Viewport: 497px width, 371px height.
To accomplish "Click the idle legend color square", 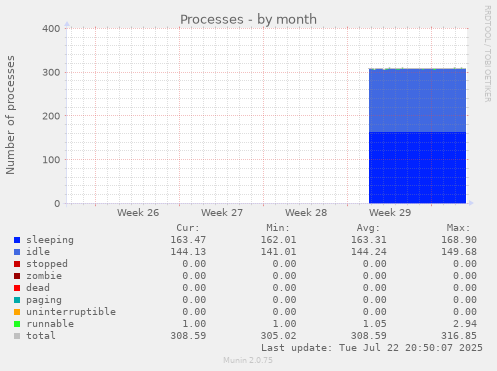I will pos(17,252).
